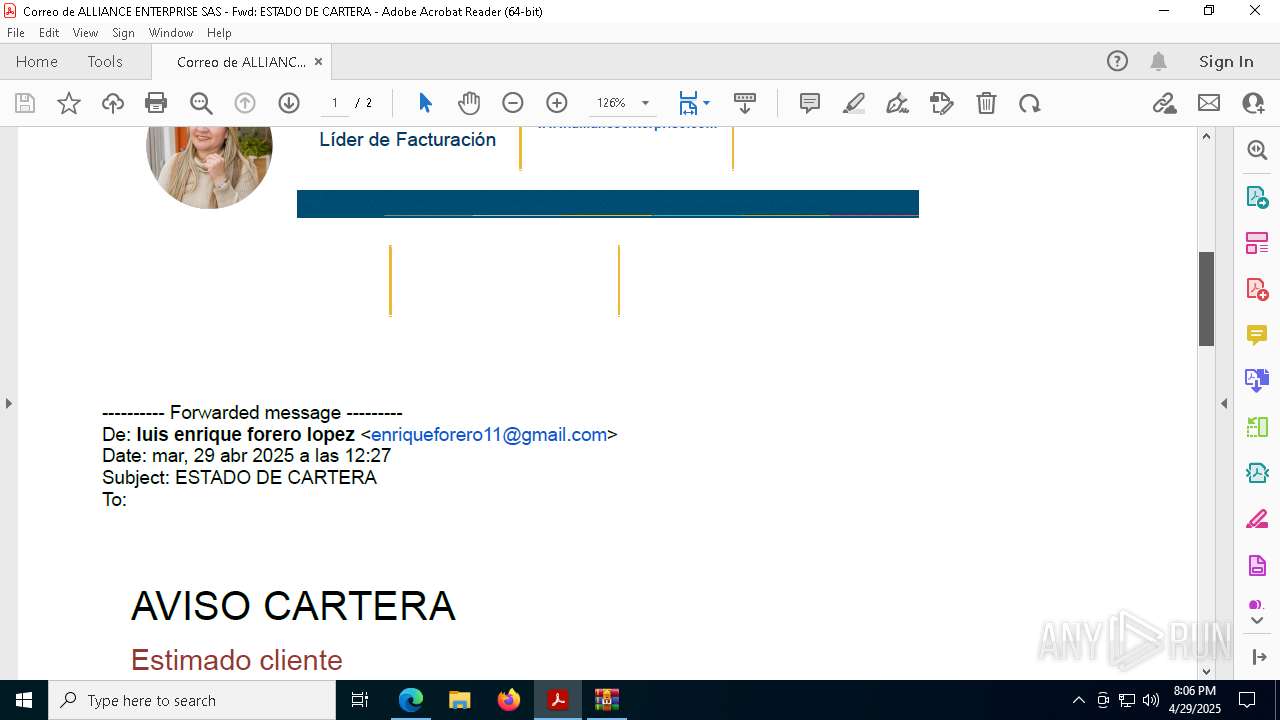Open the Export PDF tool in sidebar

1257,196
